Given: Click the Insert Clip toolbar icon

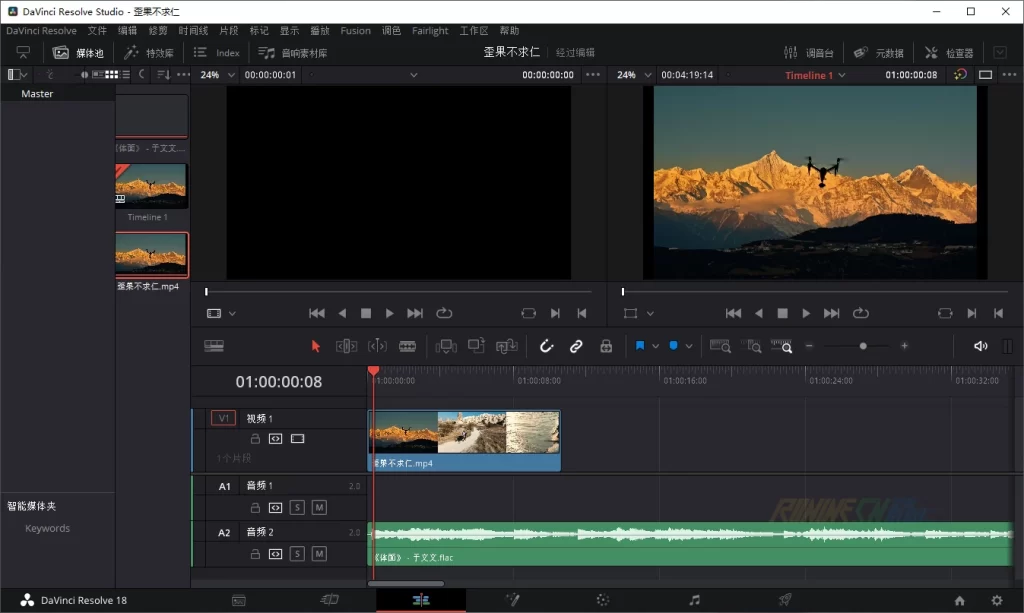Looking at the screenshot, I should click(x=446, y=346).
